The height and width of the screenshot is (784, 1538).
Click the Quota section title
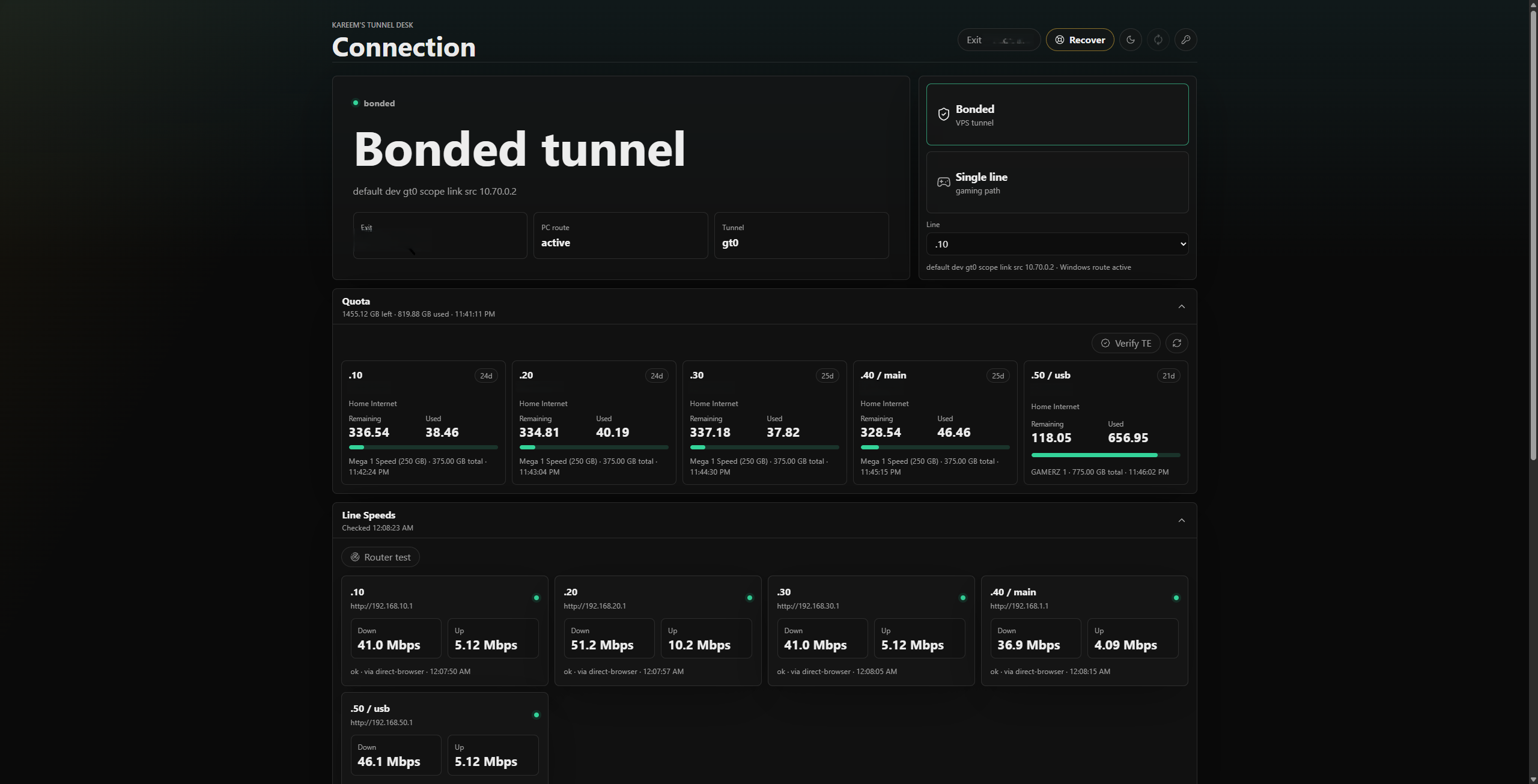click(356, 301)
